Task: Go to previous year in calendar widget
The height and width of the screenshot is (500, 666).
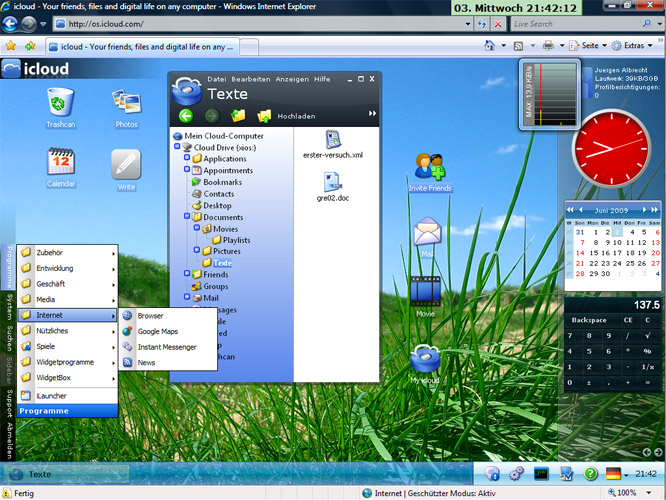Action: [x=570, y=210]
